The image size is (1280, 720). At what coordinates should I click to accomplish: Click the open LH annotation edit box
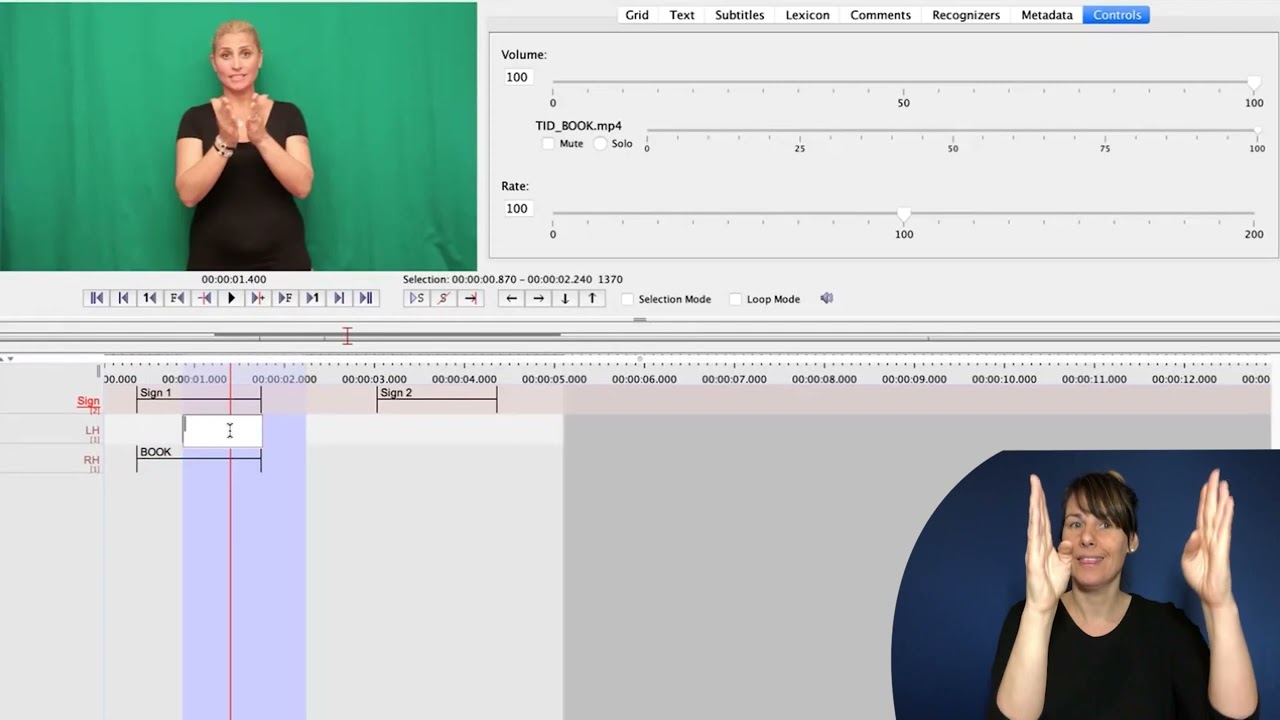pyautogui.click(x=222, y=431)
